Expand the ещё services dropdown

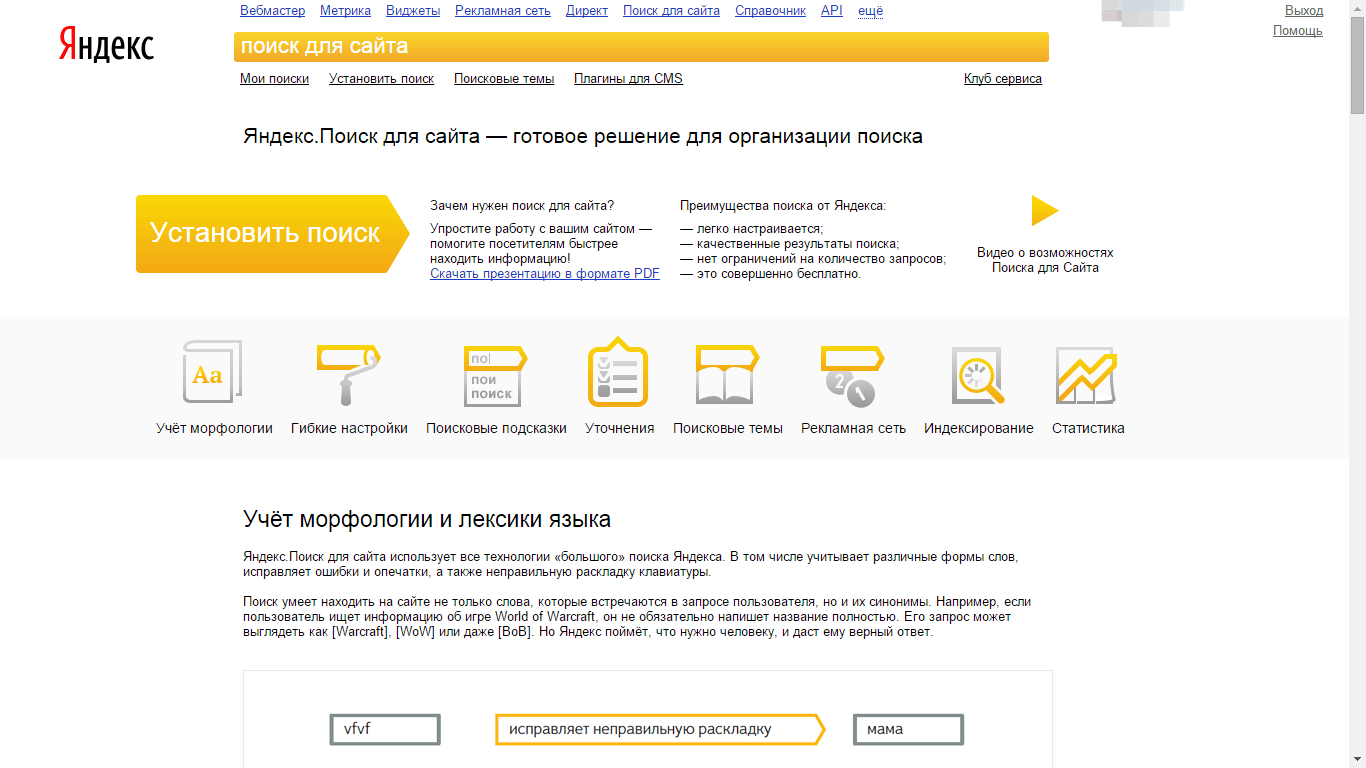870,11
